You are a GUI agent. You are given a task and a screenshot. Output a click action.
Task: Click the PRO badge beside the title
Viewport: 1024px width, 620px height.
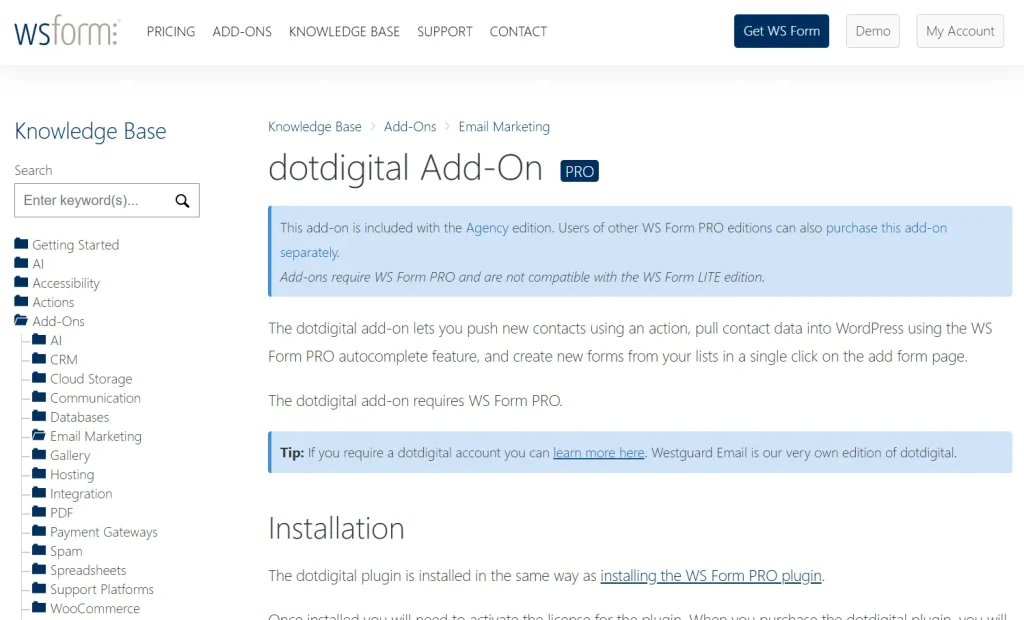click(x=579, y=171)
